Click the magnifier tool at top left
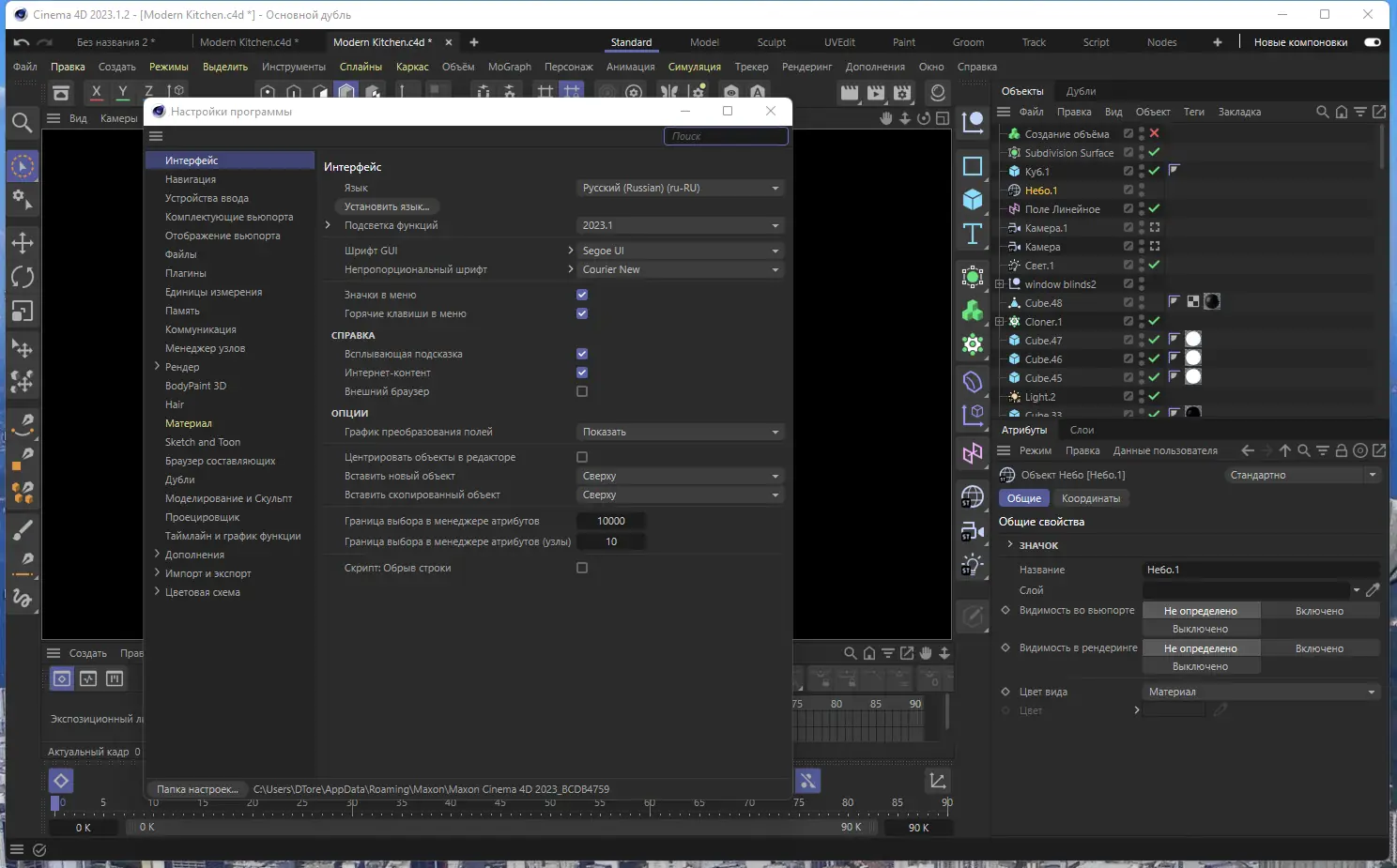Viewport: 1397px width, 868px height. point(23,123)
